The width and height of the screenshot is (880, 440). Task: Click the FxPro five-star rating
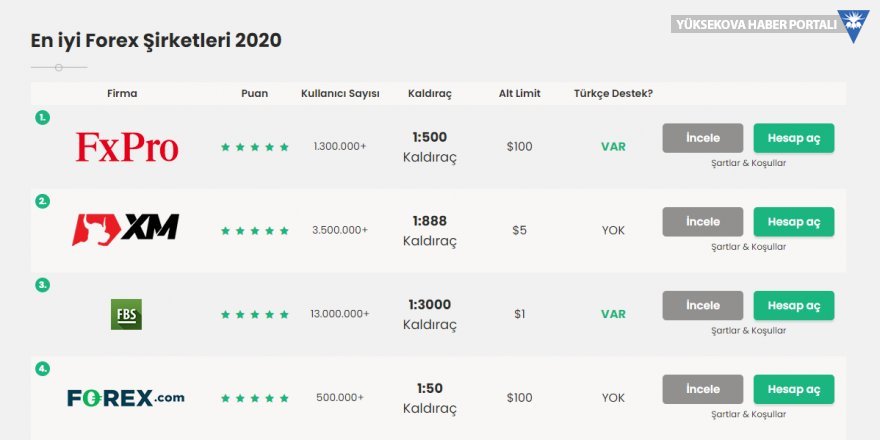click(x=255, y=147)
